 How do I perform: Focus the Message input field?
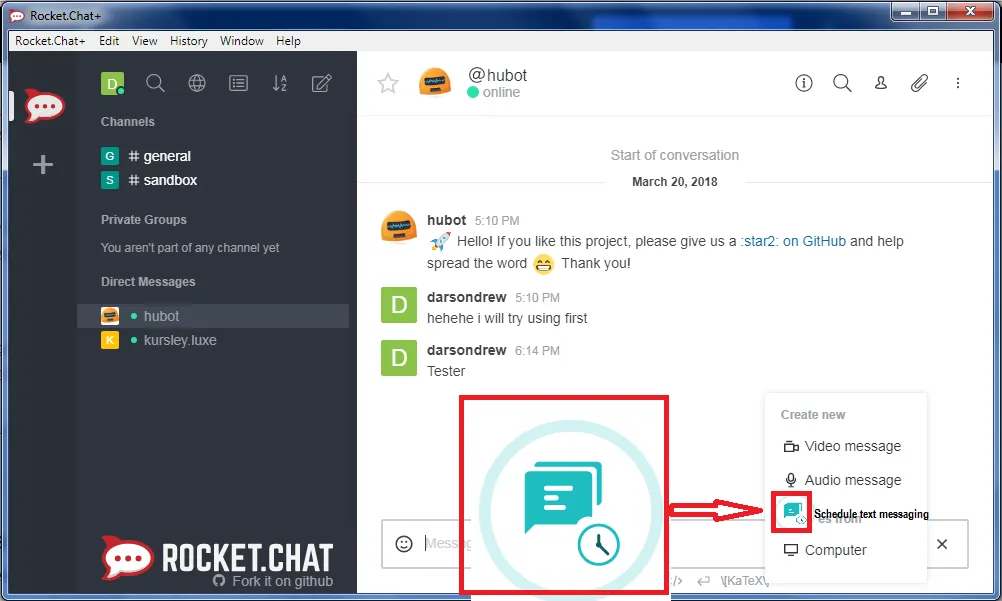(x=674, y=543)
